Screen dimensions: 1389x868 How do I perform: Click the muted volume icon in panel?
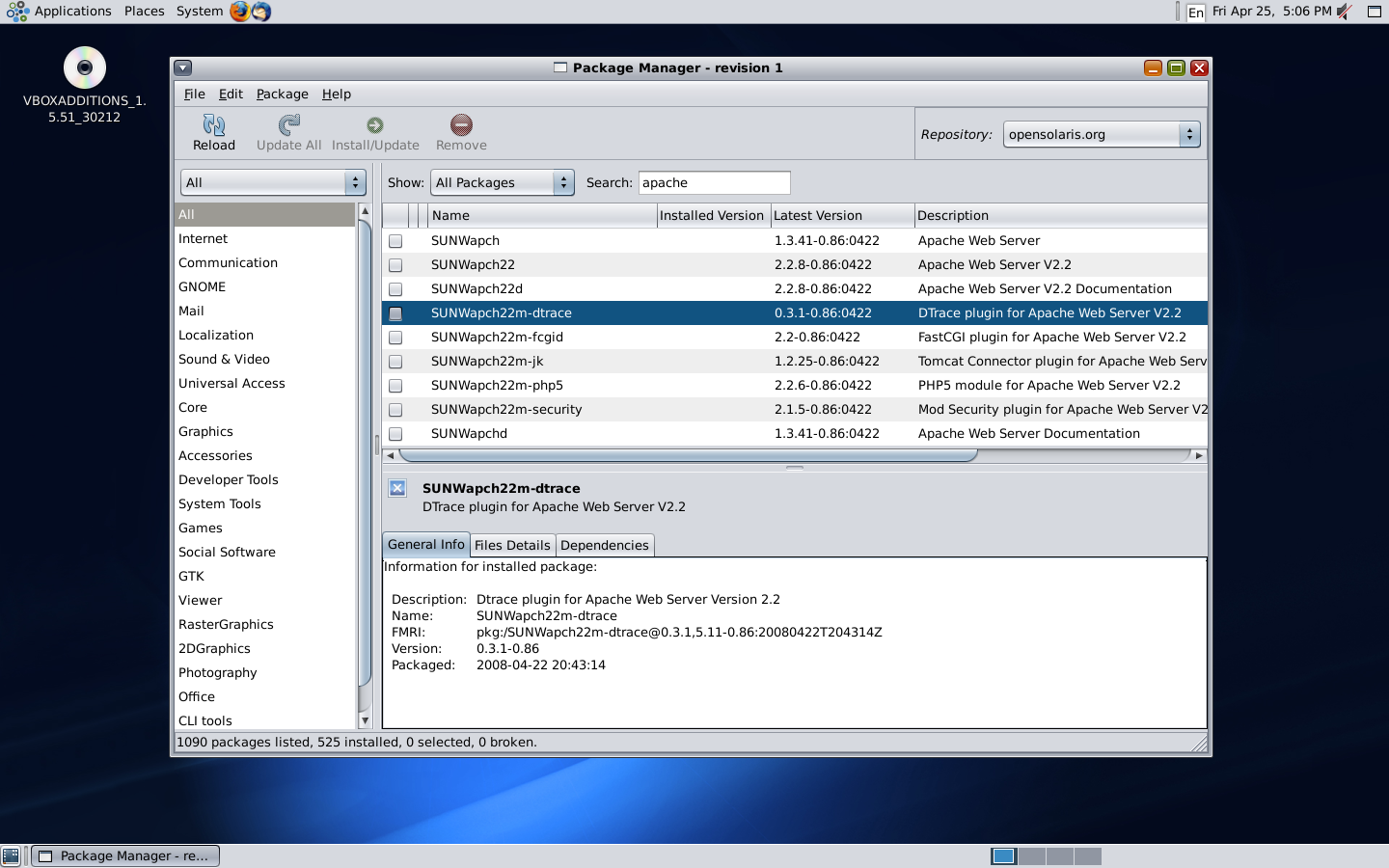(1345, 12)
